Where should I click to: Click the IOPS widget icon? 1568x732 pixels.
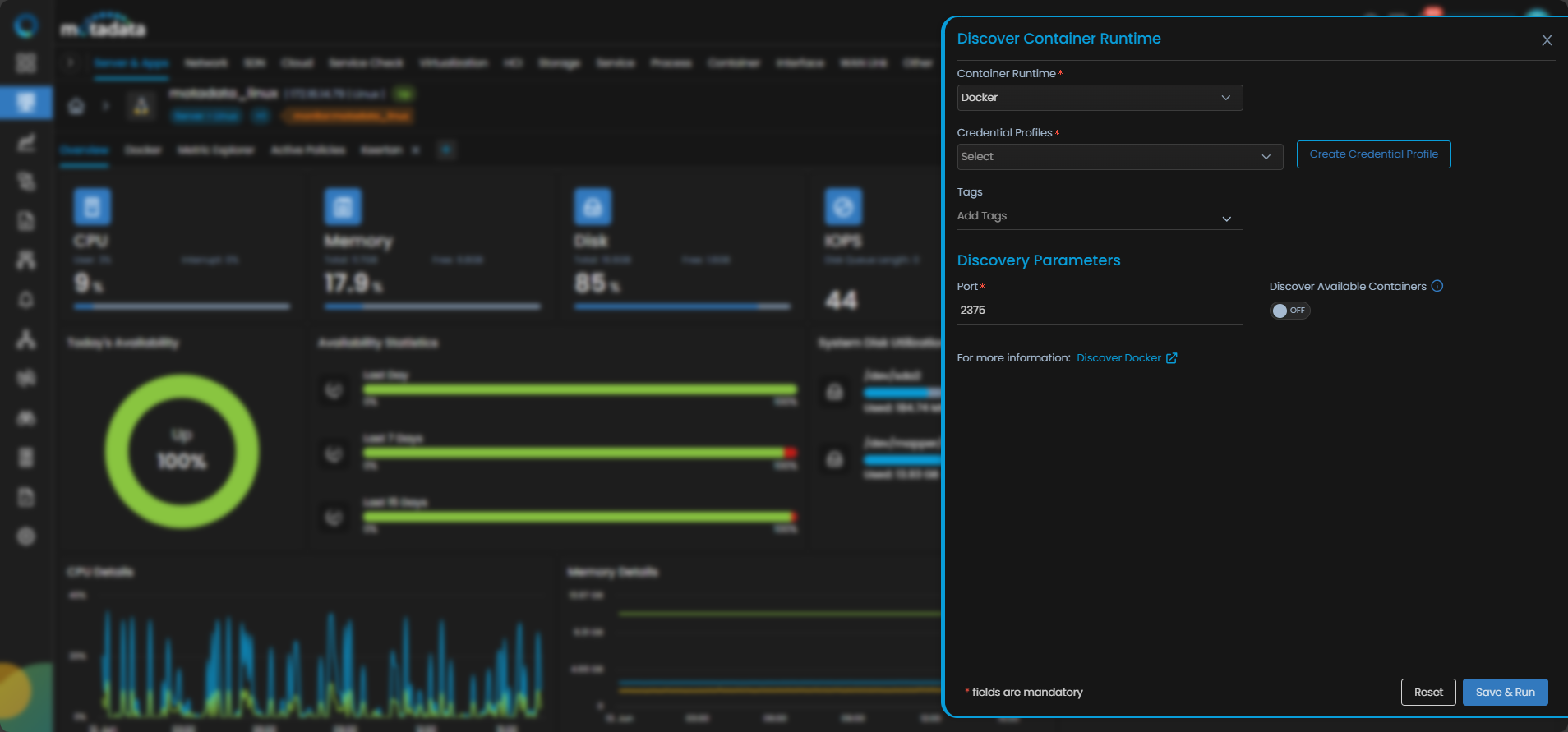click(x=843, y=207)
